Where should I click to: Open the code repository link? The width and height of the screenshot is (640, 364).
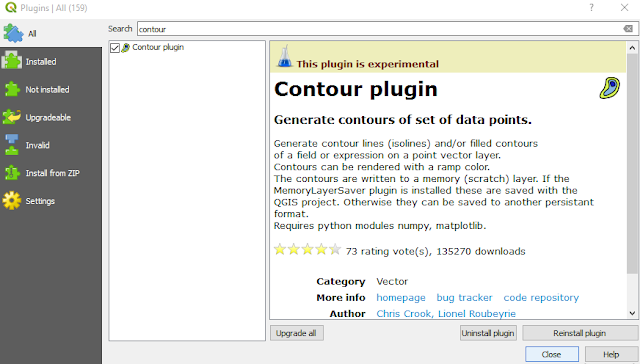(541, 298)
